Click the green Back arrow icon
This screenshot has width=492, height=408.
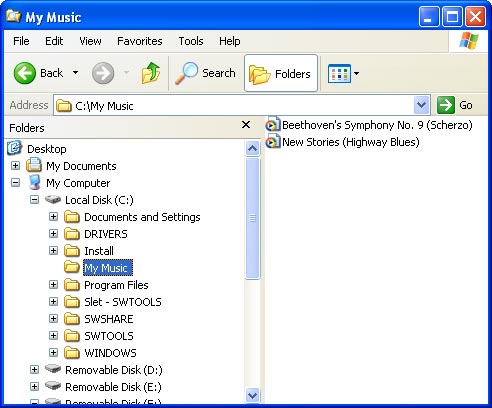click(x=24, y=73)
